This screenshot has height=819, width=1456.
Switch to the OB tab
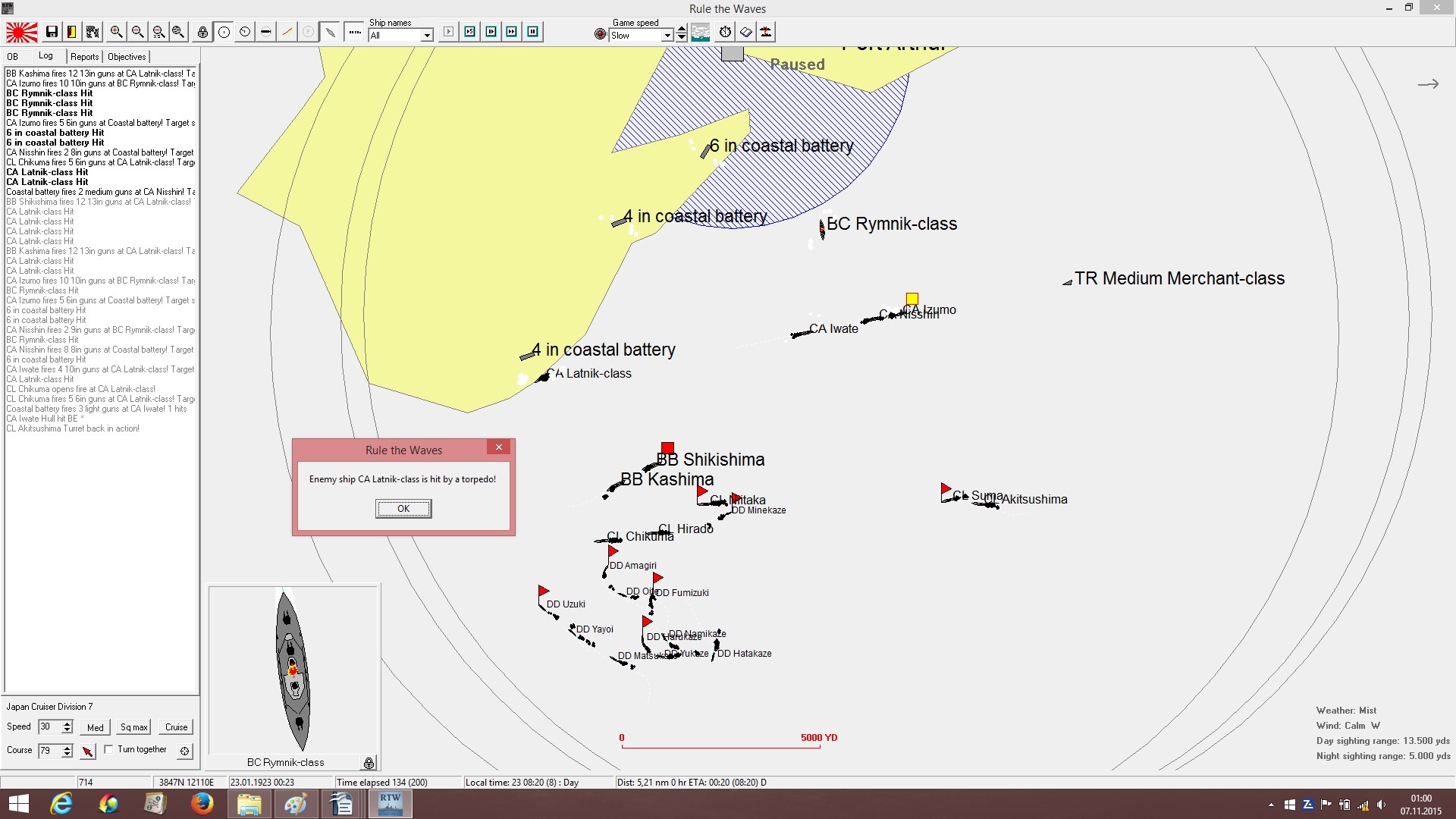click(x=13, y=57)
